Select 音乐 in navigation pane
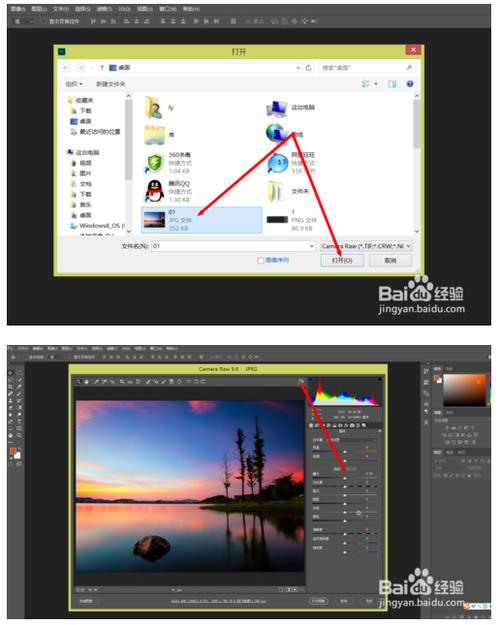The width and height of the screenshot is (500, 625). pyautogui.click(x=81, y=204)
